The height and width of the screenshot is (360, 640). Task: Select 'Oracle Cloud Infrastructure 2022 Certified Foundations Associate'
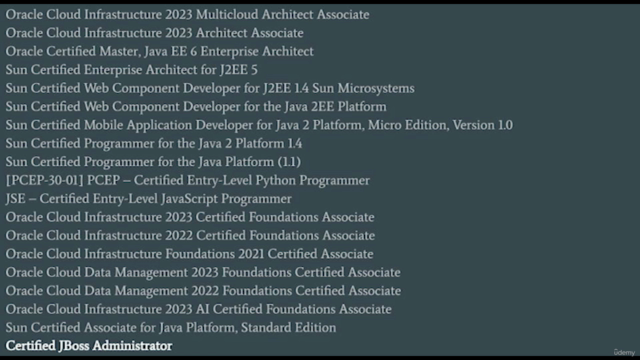[x=190, y=236]
